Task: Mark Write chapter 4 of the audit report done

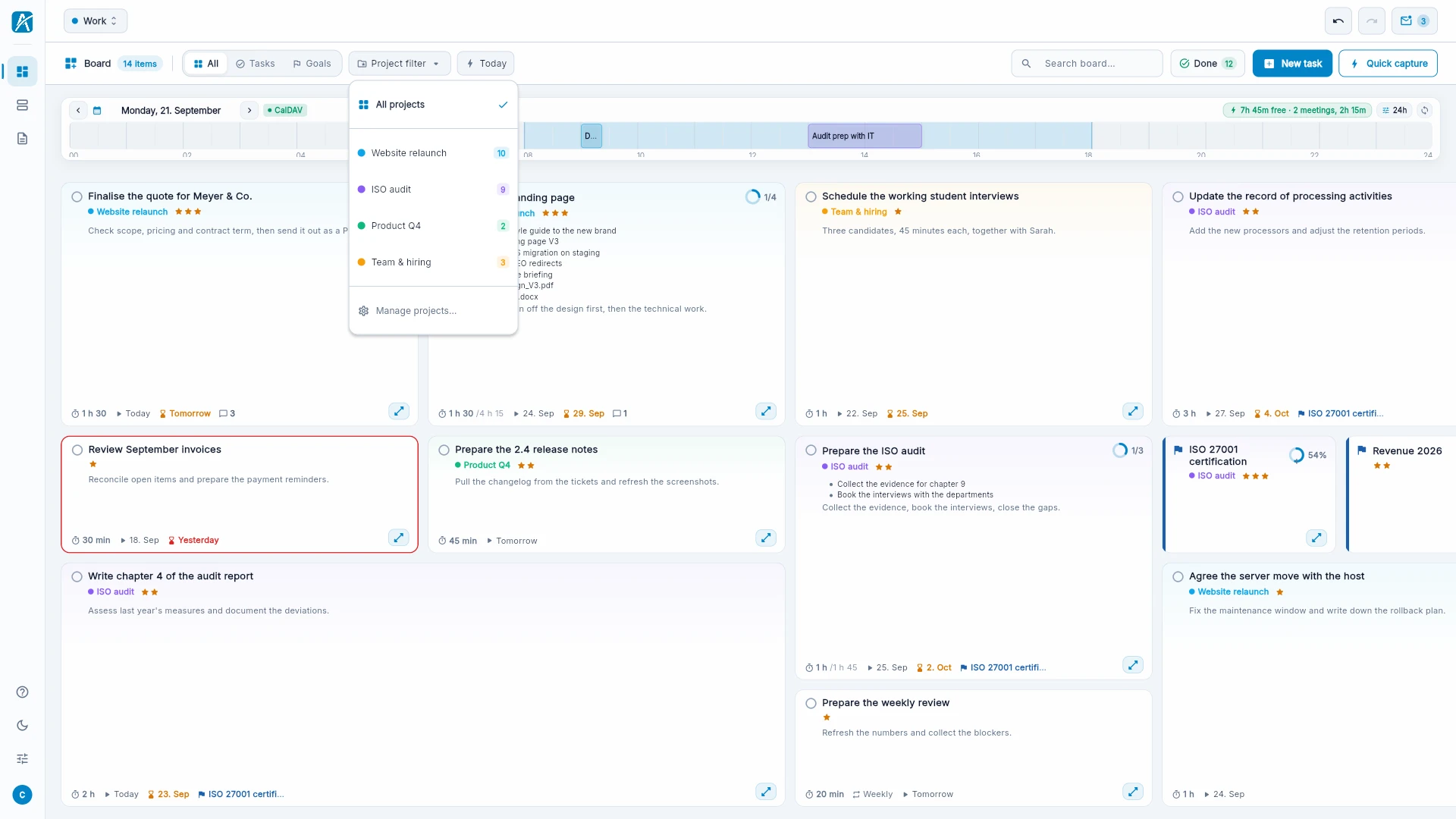Action: pos(77,577)
